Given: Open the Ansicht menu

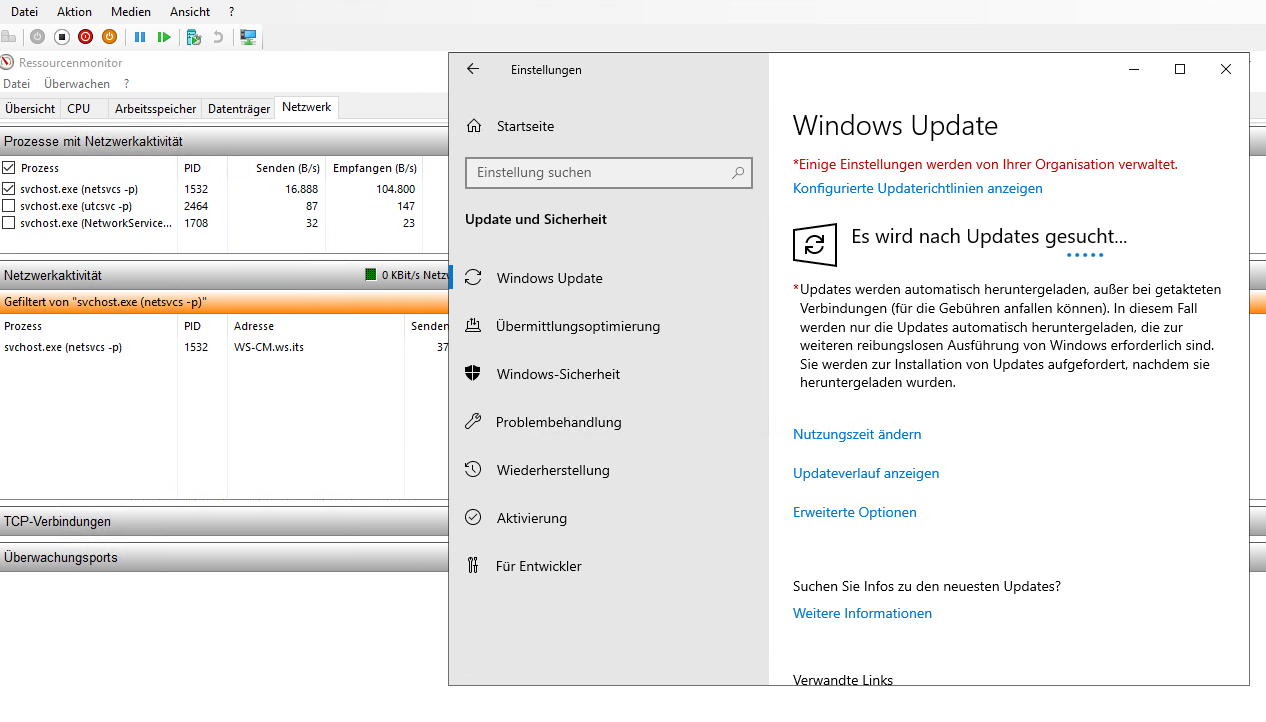Looking at the screenshot, I should pyautogui.click(x=190, y=12).
